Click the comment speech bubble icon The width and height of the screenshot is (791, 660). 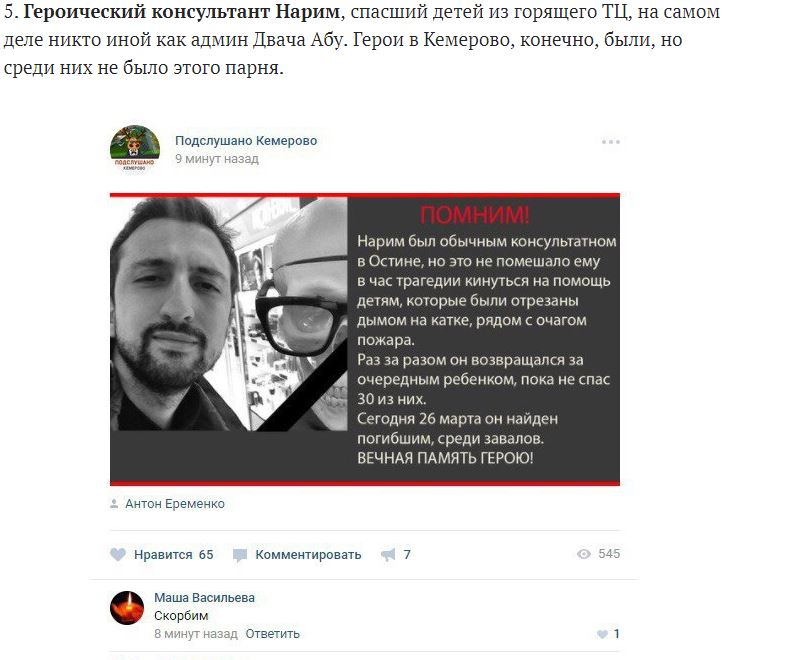coord(240,555)
